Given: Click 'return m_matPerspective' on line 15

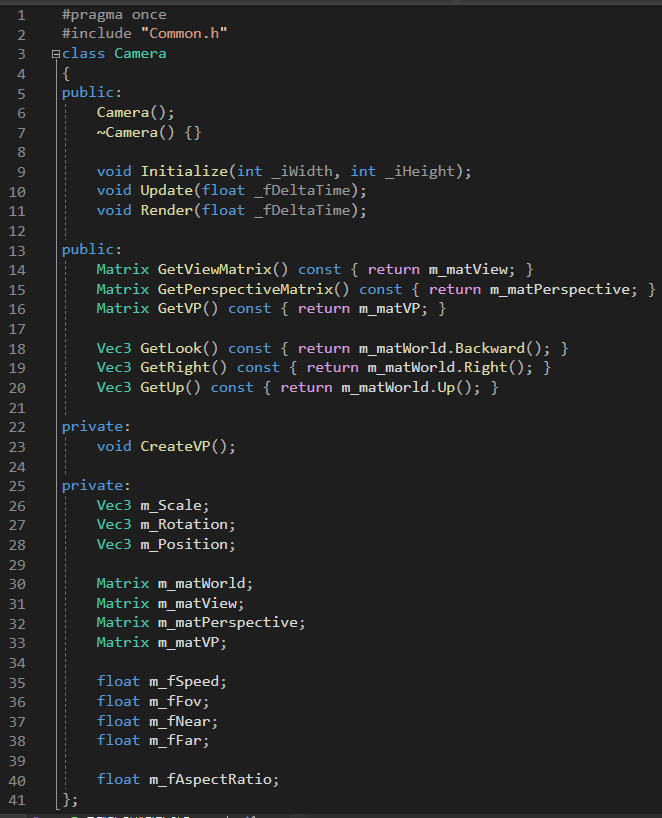Looking at the screenshot, I should tap(529, 290).
